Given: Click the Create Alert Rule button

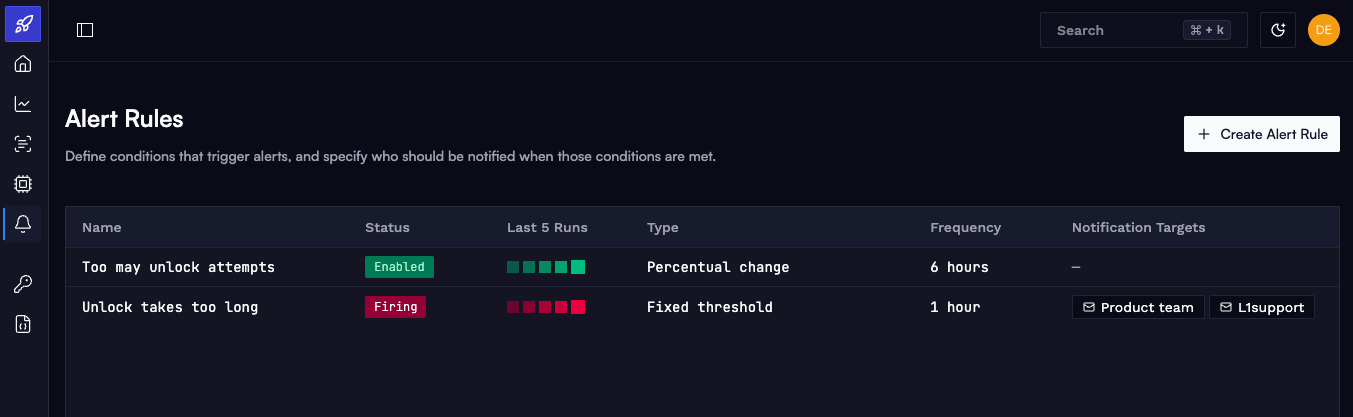Looking at the screenshot, I should (x=1262, y=134).
